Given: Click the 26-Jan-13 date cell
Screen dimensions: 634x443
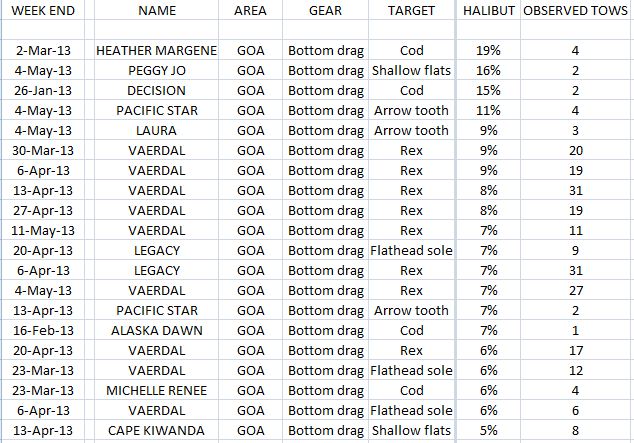Looking at the screenshot, I should tap(43, 90).
